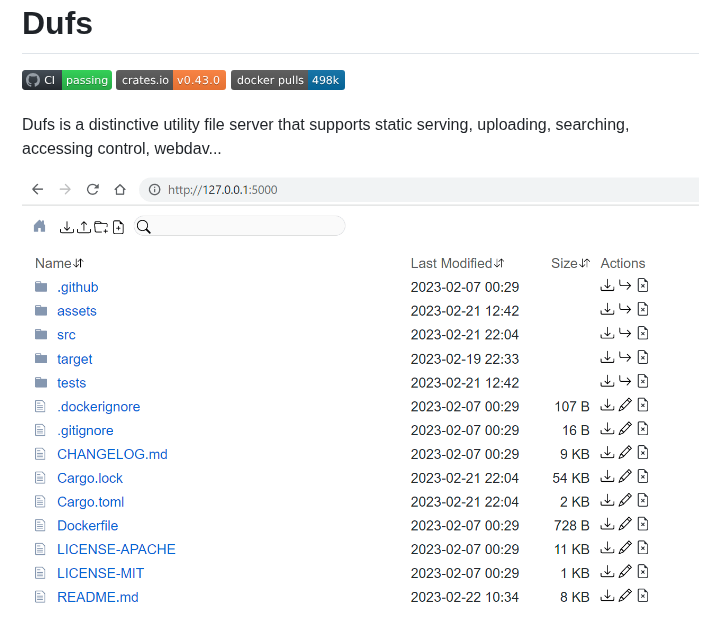
Task: Click the Actions column header
Action: pos(623,263)
